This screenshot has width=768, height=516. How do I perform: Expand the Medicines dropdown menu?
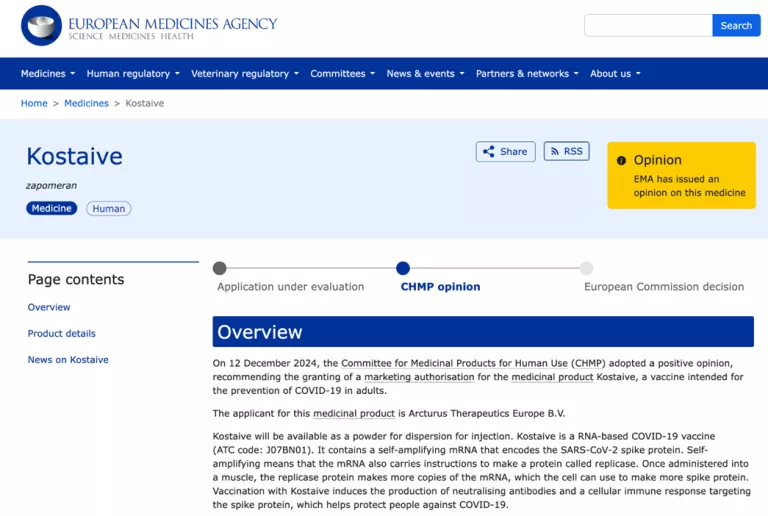tap(48, 74)
